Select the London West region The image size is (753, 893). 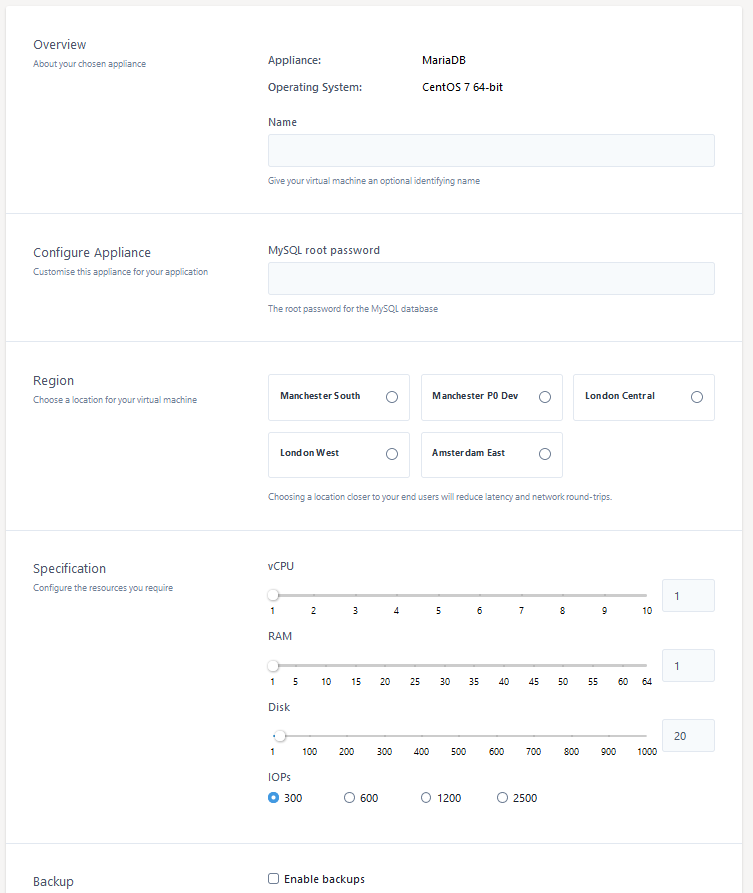click(x=394, y=453)
